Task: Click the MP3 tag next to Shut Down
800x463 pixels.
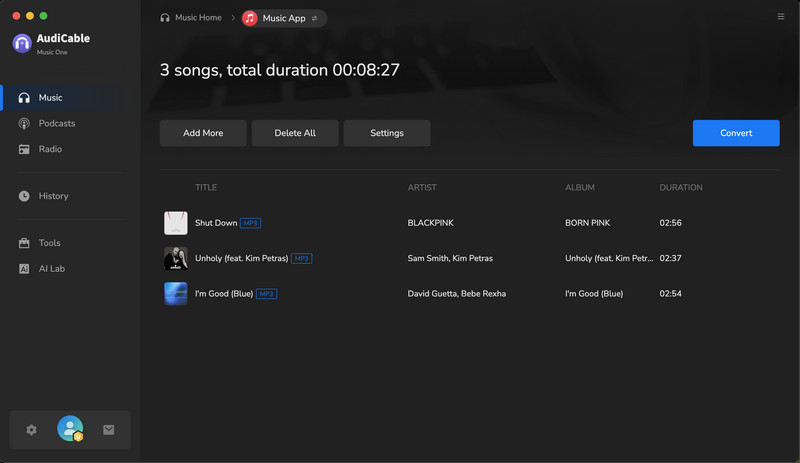Action: [251, 223]
